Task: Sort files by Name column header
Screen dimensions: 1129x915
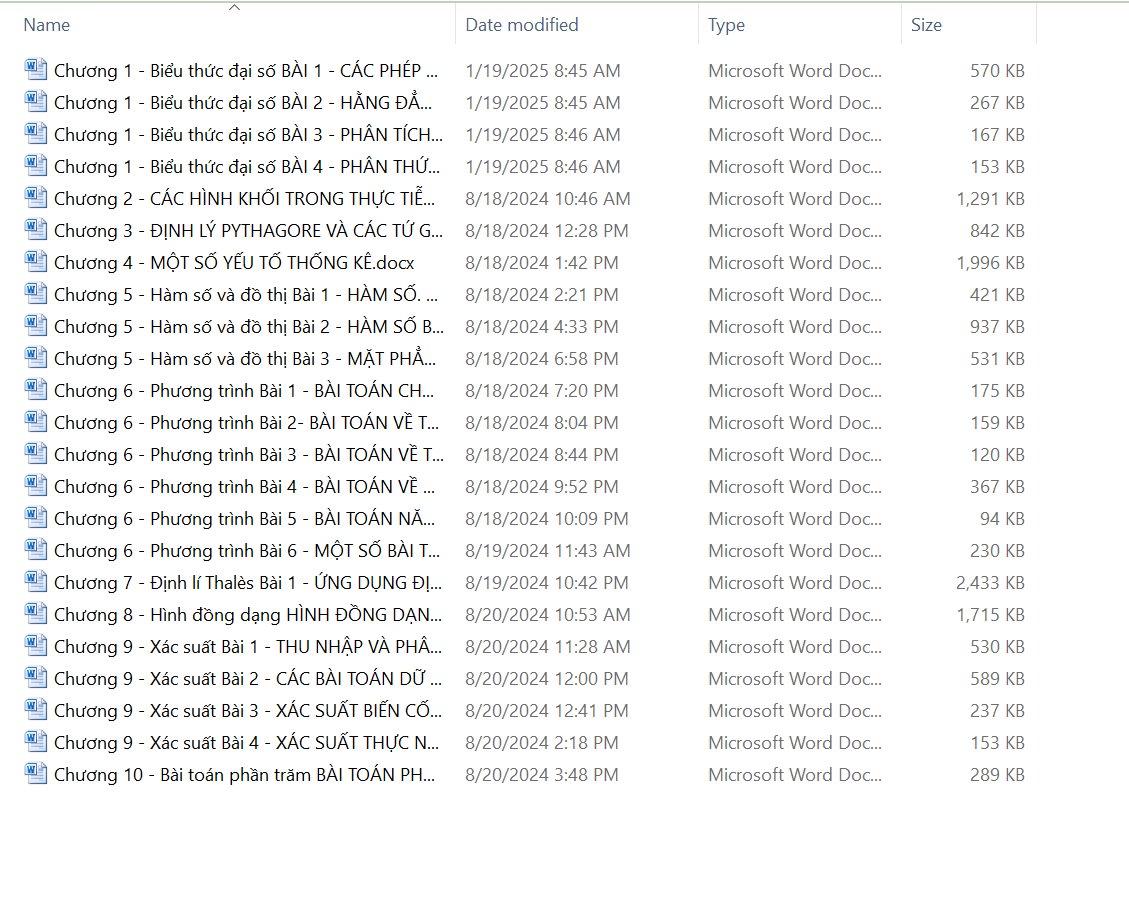Action: point(47,25)
